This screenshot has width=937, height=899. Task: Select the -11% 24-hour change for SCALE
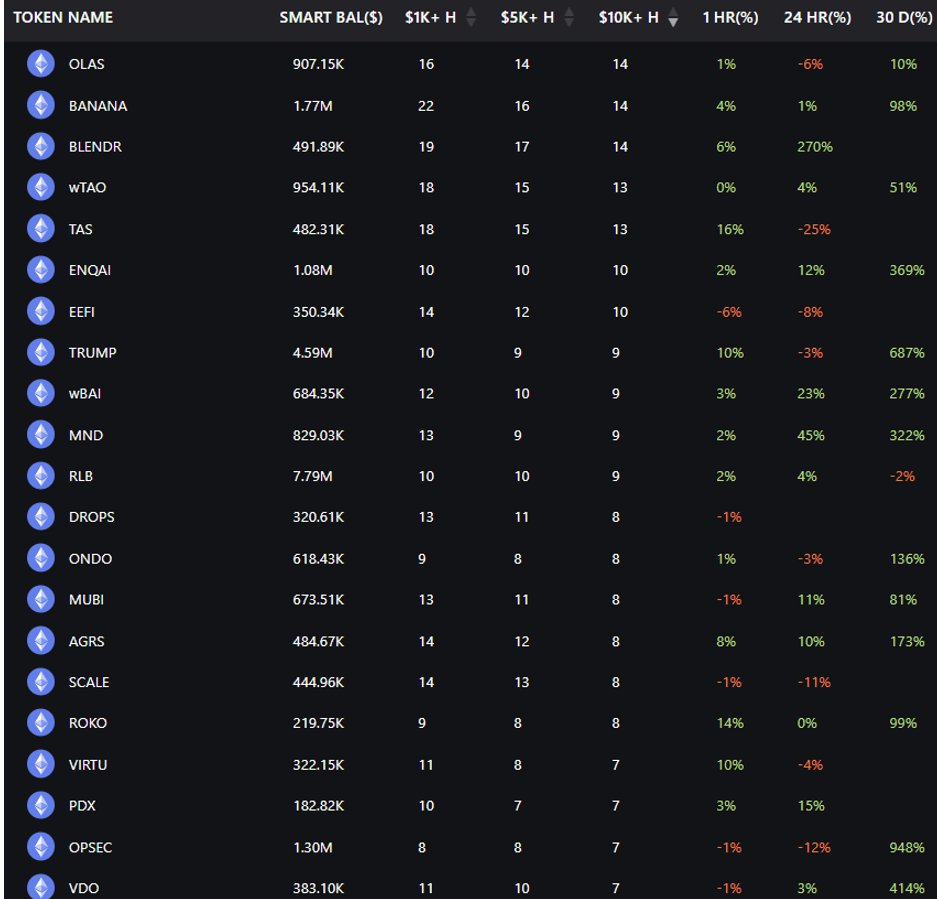pos(814,682)
